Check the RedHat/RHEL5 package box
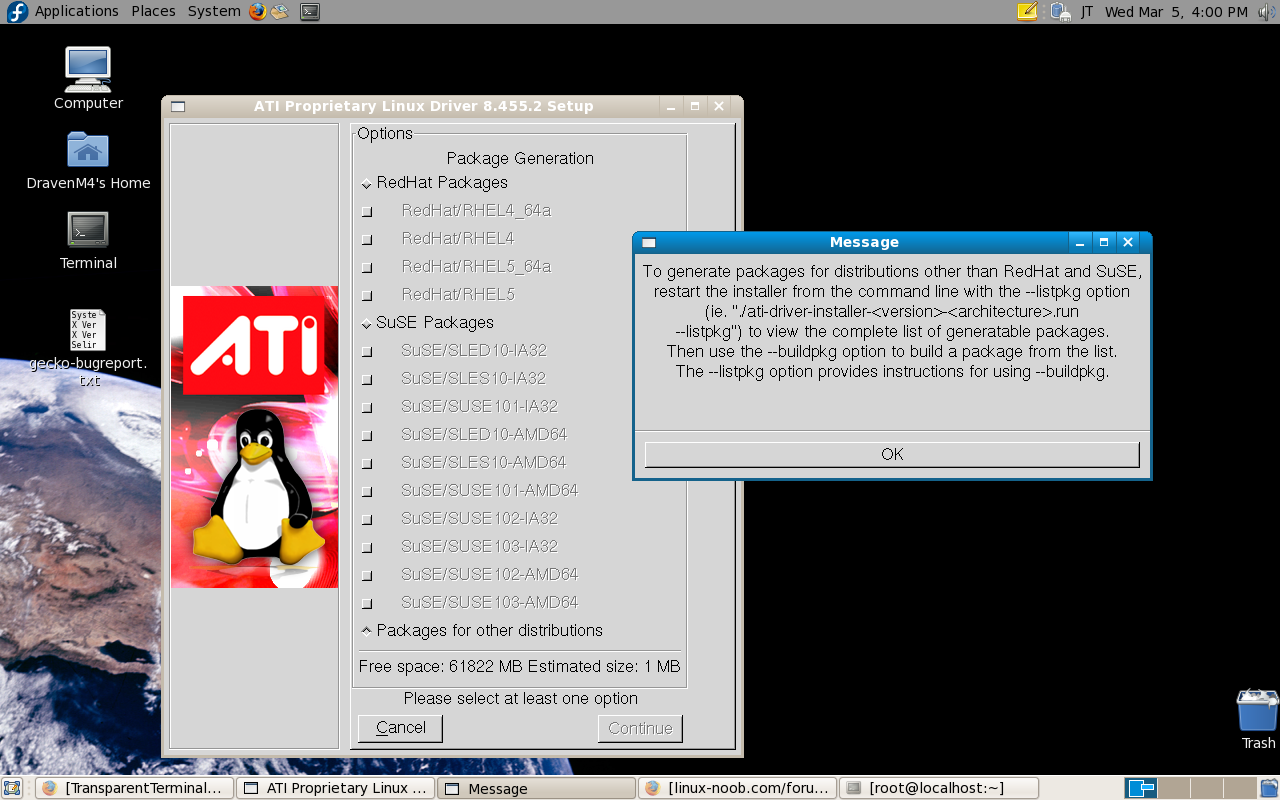1280x800 pixels. [367, 295]
